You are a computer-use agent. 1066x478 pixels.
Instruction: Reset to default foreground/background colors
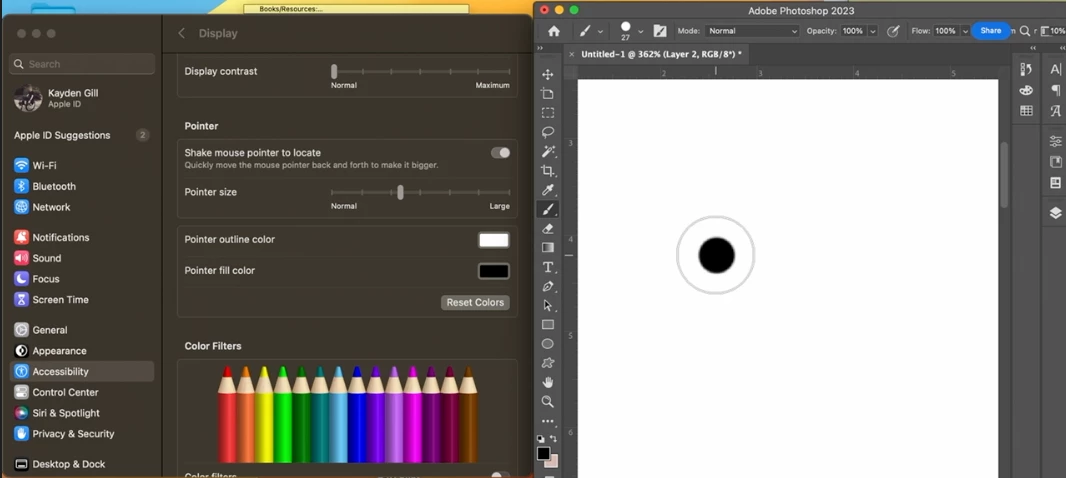pyautogui.click(x=540, y=439)
